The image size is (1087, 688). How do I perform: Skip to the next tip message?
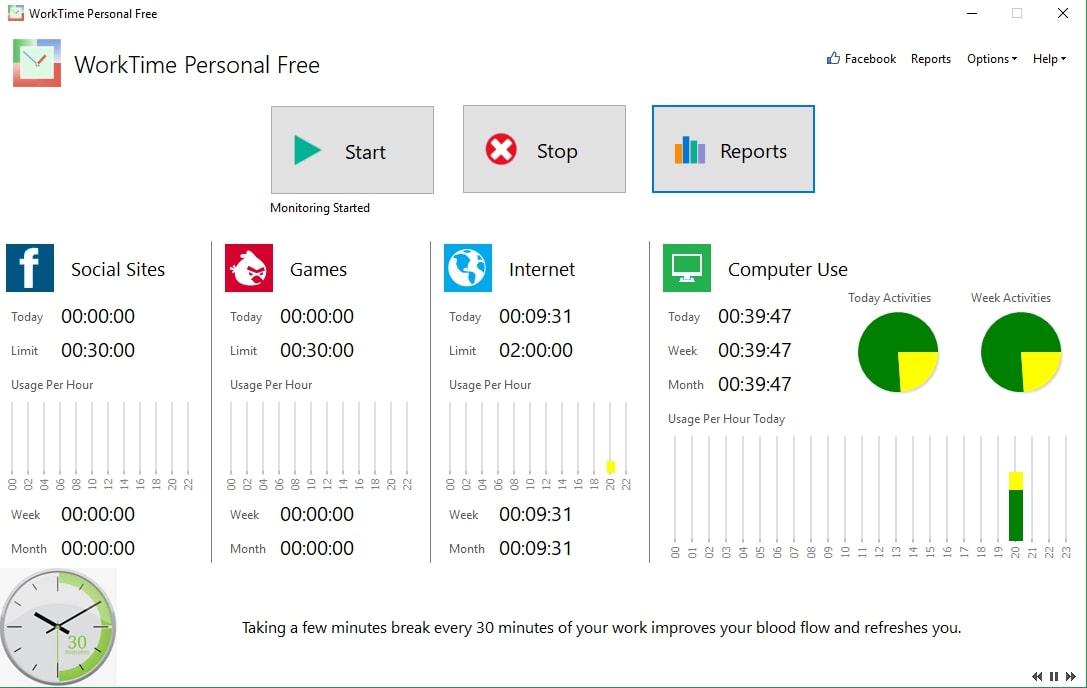tap(1070, 677)
